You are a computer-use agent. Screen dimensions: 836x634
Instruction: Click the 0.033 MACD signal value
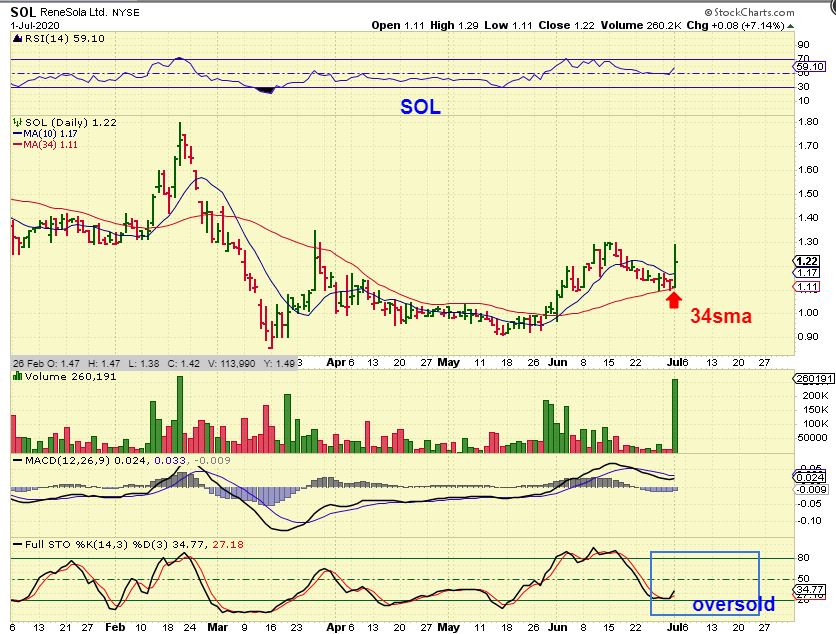(x=170, y=460)
